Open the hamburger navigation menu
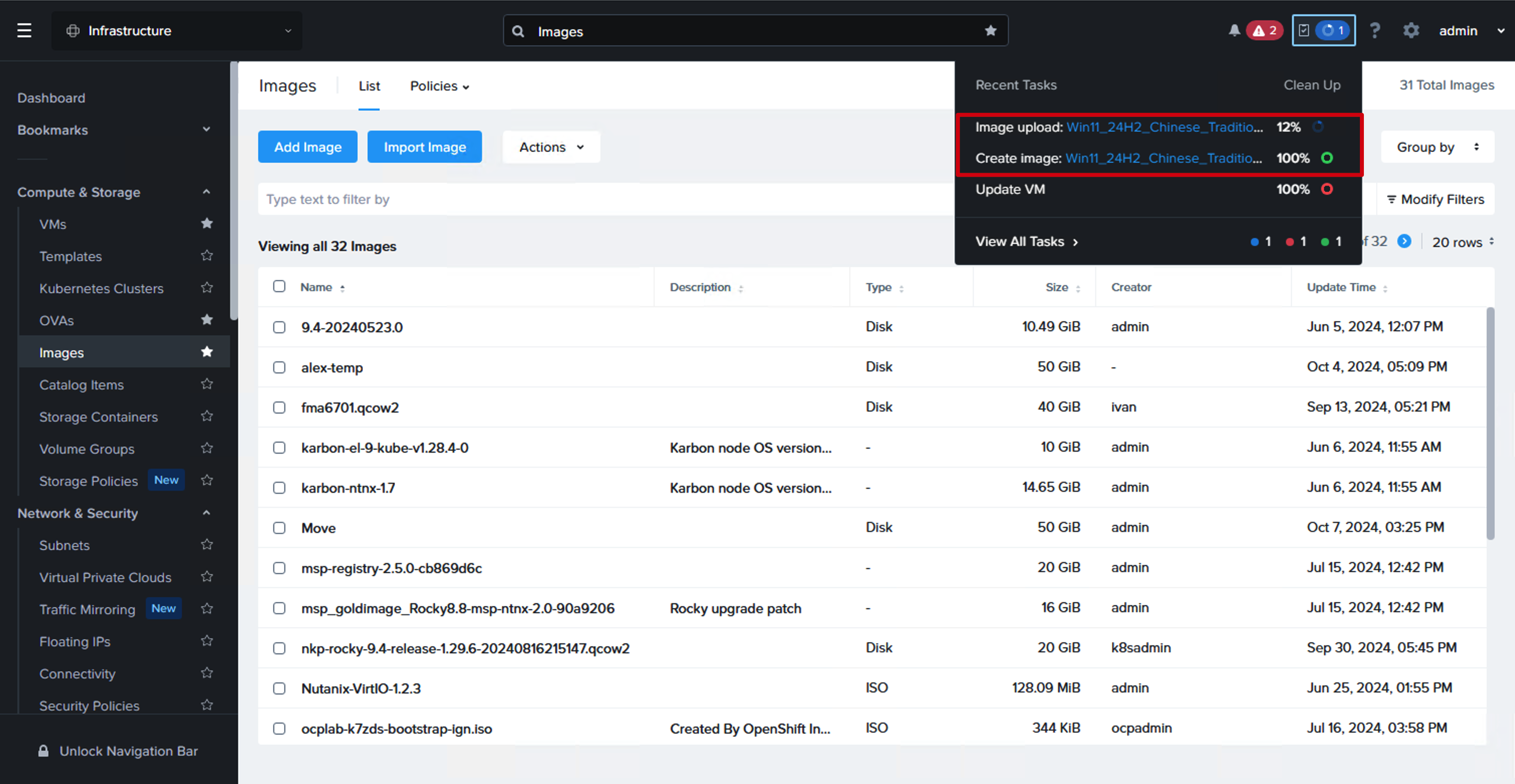 point(24,31)
